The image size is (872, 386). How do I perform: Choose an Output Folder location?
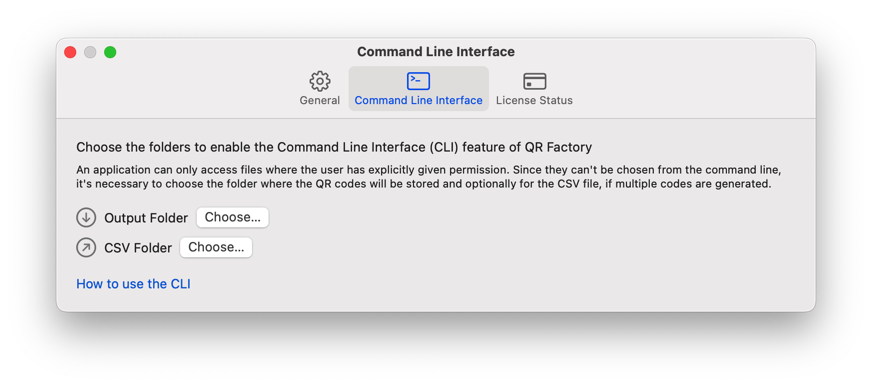coord(232,217)
